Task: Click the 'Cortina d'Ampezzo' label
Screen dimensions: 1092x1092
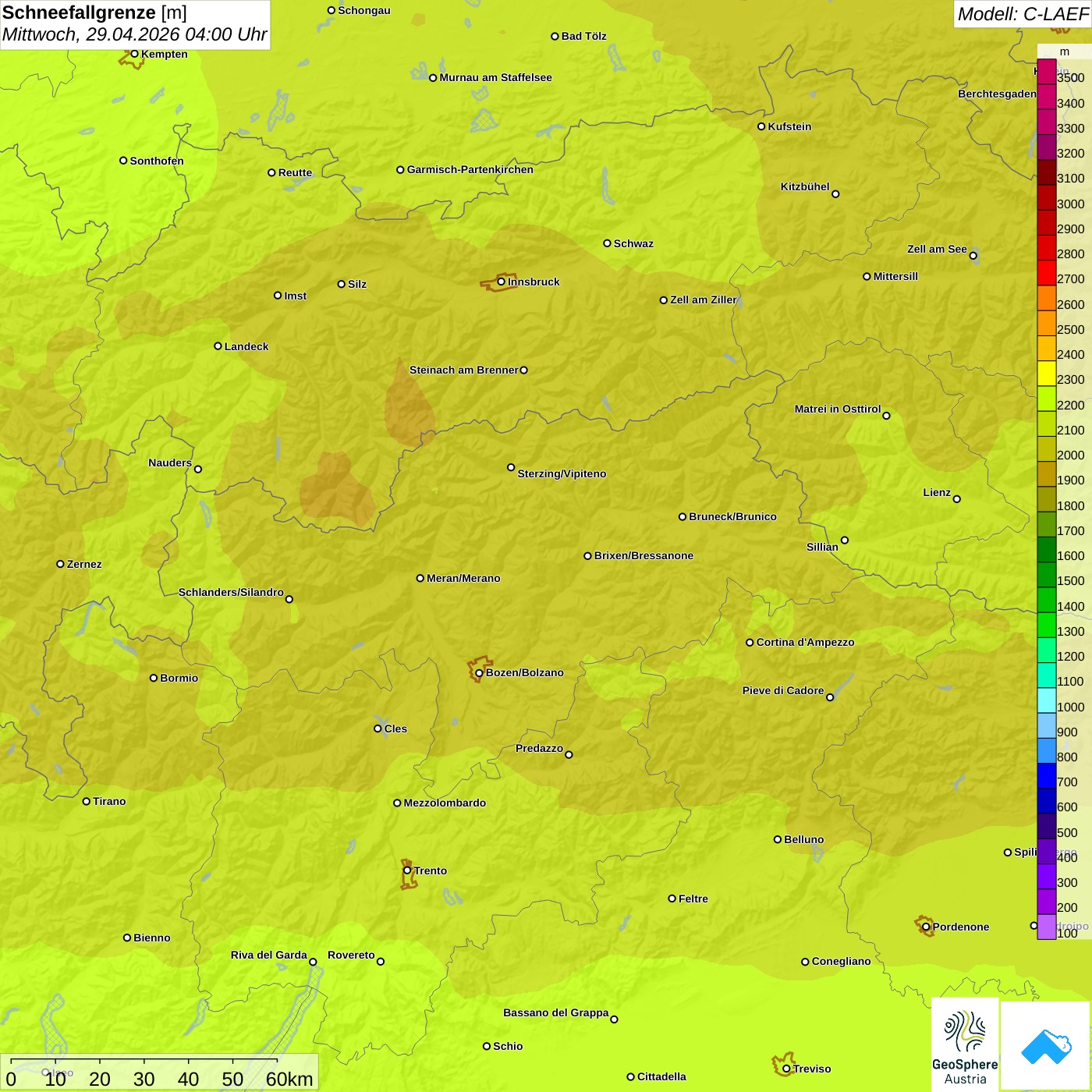Action: (x=806, y=642)
